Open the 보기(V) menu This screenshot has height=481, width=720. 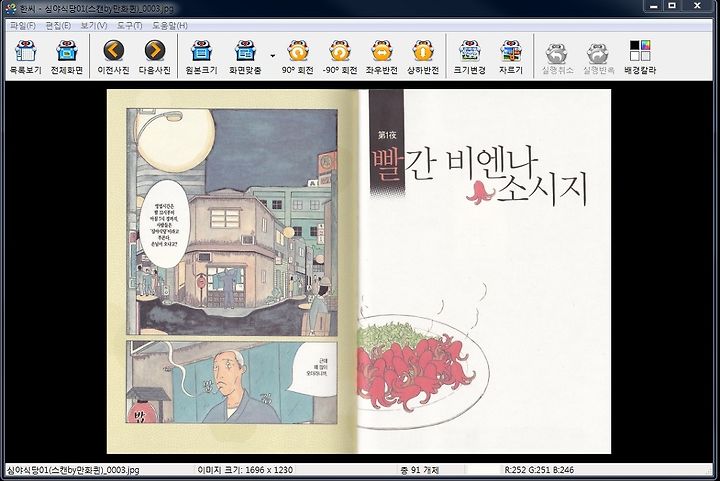coord(94,26)
